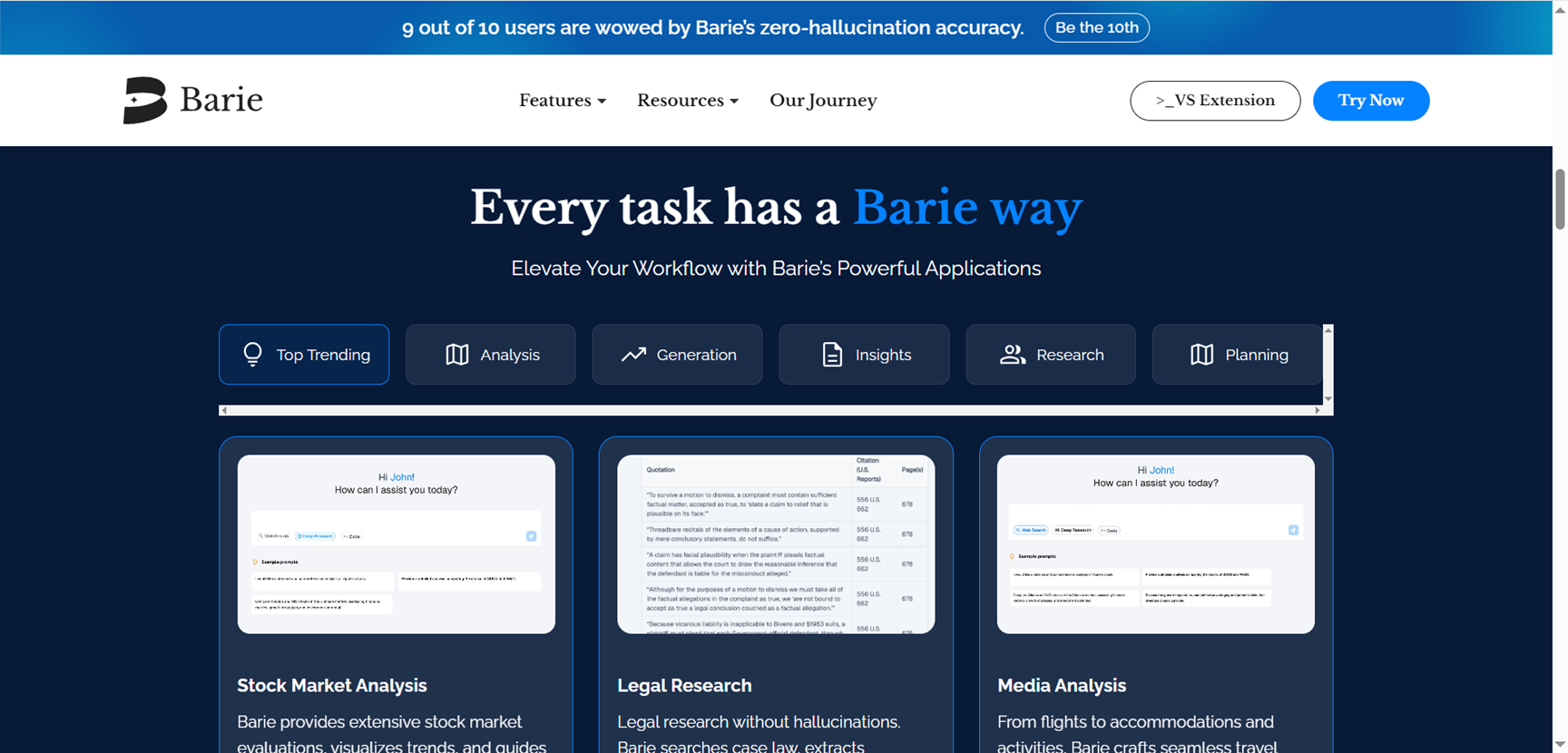Screen dimensions: 1568x753
Task: Open the Stock Market Analysis preview thumbnail
Action: pyautogui.click(x=397, y=544)
